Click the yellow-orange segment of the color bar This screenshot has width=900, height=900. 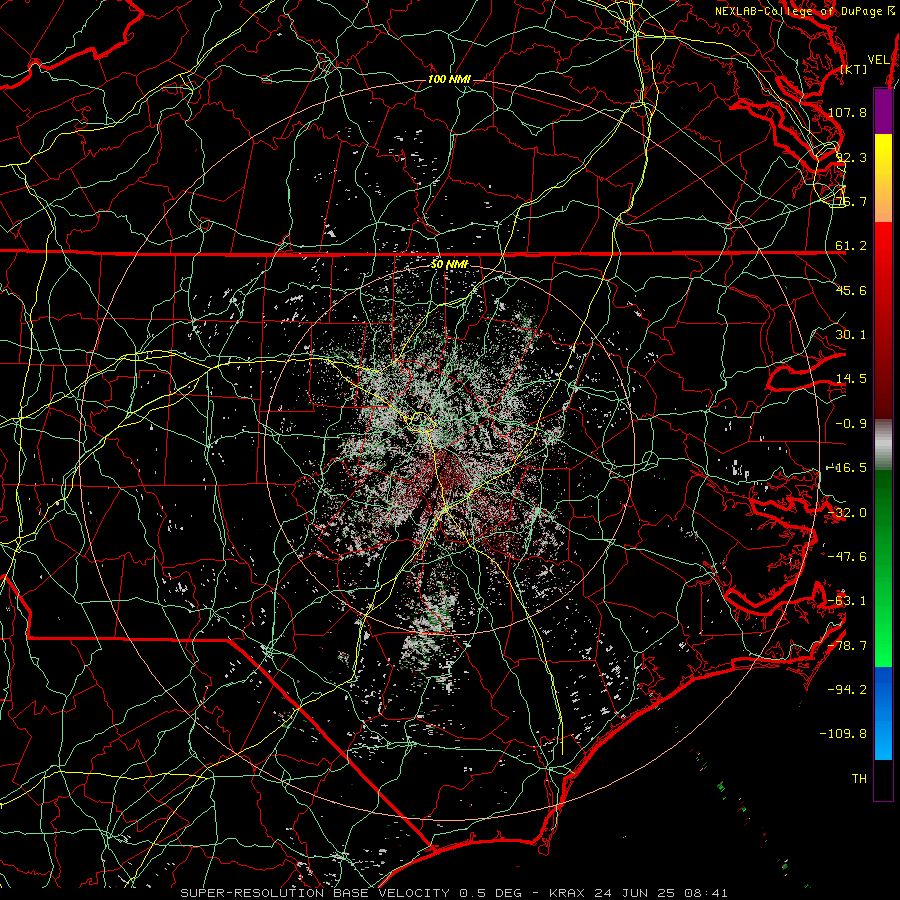click(883, 178)
